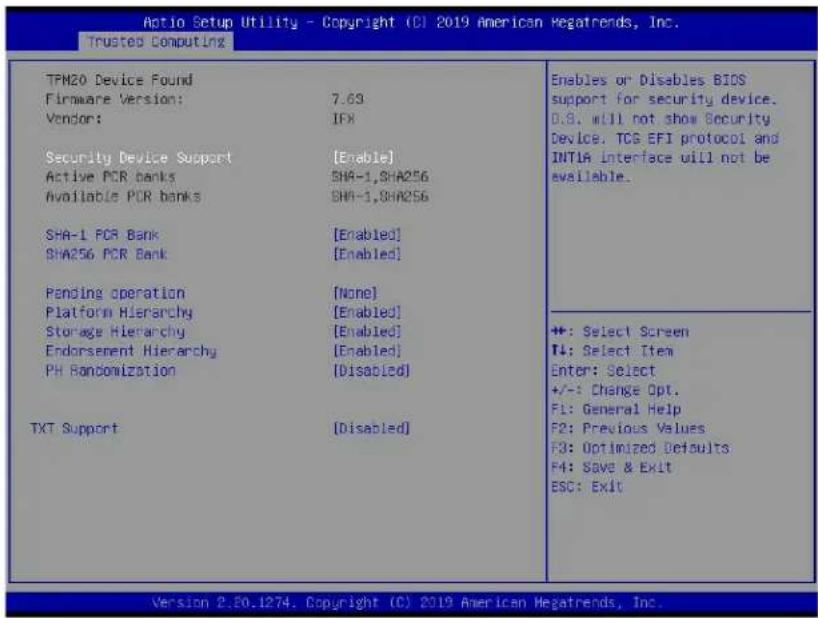Open the Pending operation [None] dropdown

click(355, 293)
